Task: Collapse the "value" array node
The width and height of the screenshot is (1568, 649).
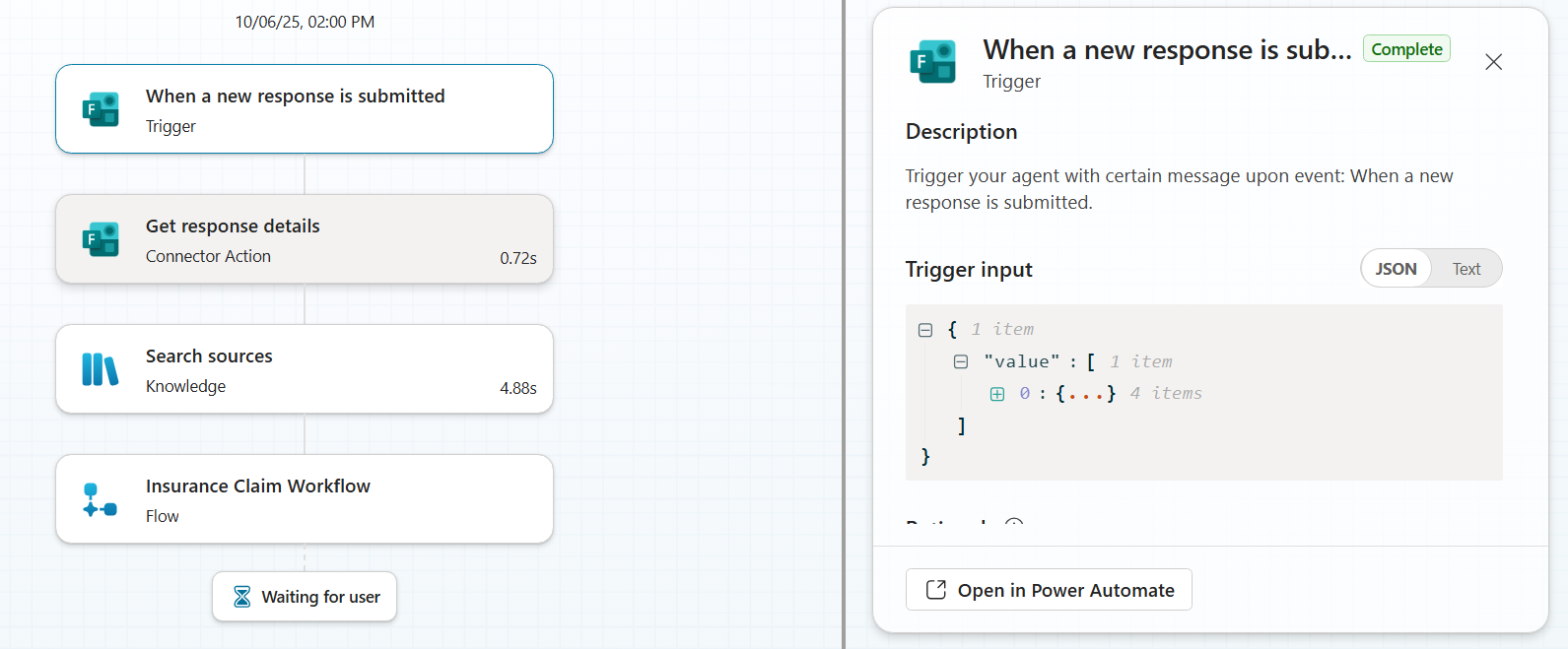Action: click(x=961, y=362)
